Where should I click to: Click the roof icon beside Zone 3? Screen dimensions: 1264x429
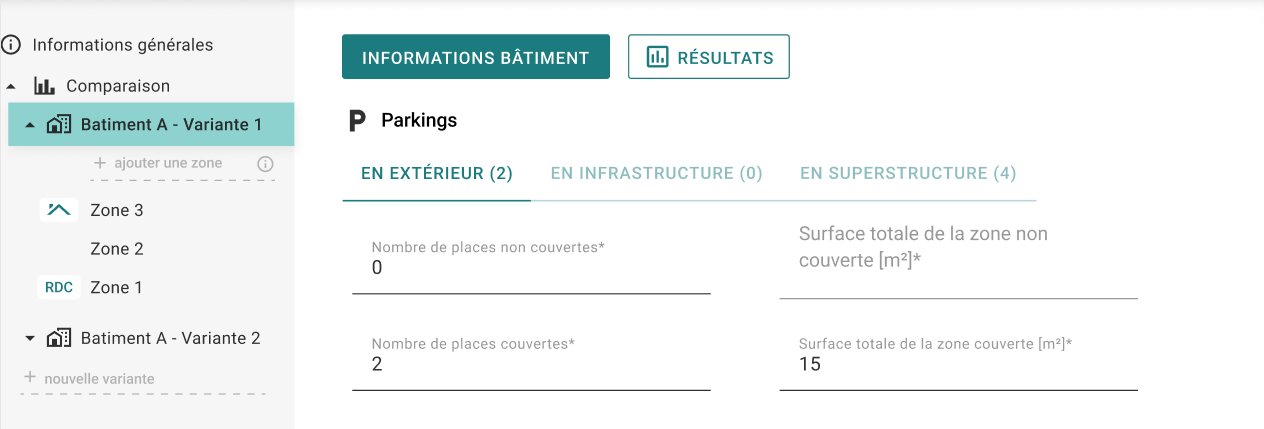(x=60, y=210)
